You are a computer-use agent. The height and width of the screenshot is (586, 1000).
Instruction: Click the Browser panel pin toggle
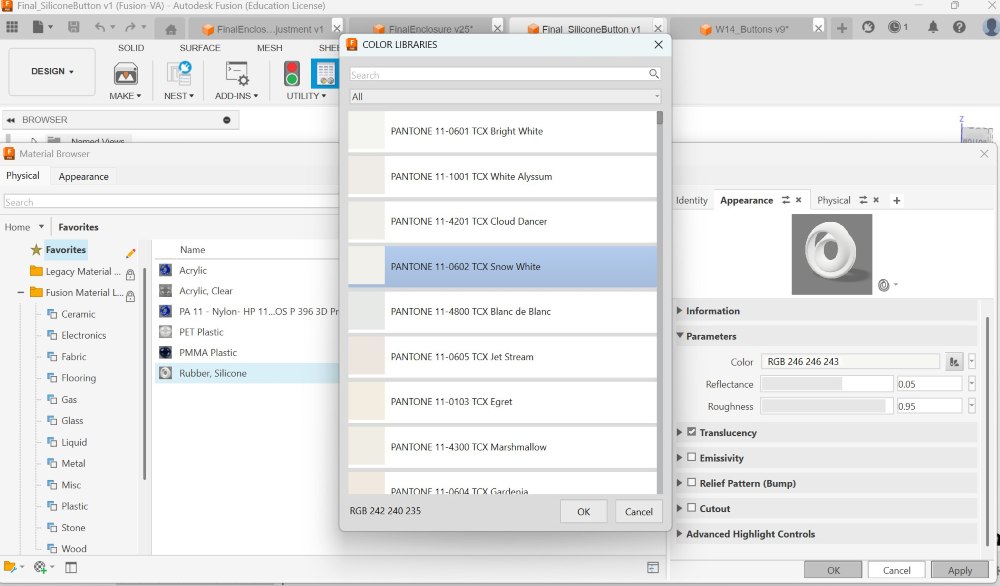pos(226,120)
